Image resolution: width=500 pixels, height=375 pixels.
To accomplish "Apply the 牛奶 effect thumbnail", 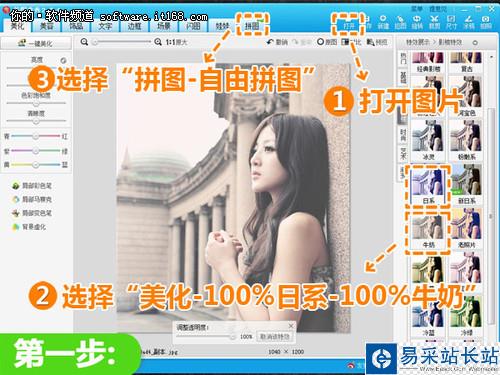I will tap(428, 230).
